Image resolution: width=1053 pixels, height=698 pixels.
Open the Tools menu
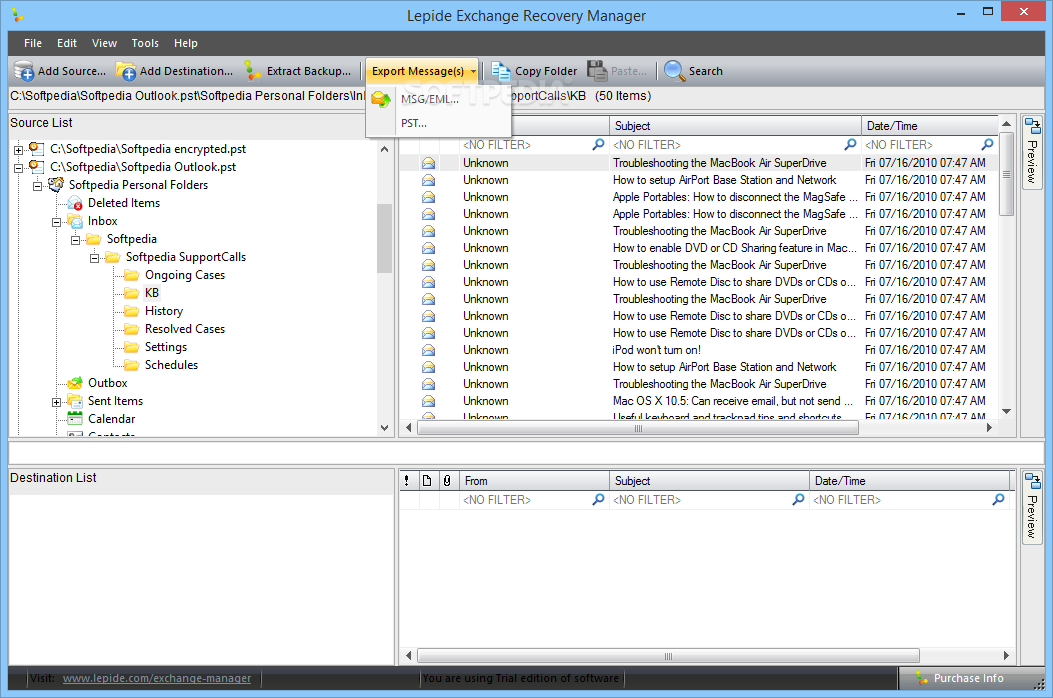(x=145, y=43)
